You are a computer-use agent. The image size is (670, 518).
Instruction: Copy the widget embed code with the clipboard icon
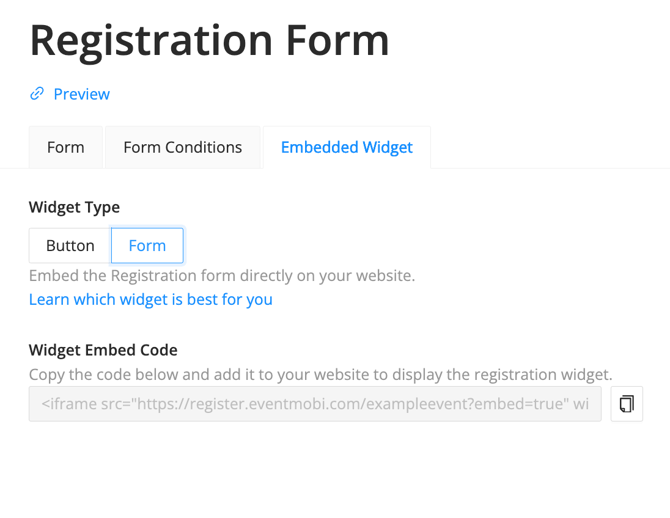coord(627,404)
